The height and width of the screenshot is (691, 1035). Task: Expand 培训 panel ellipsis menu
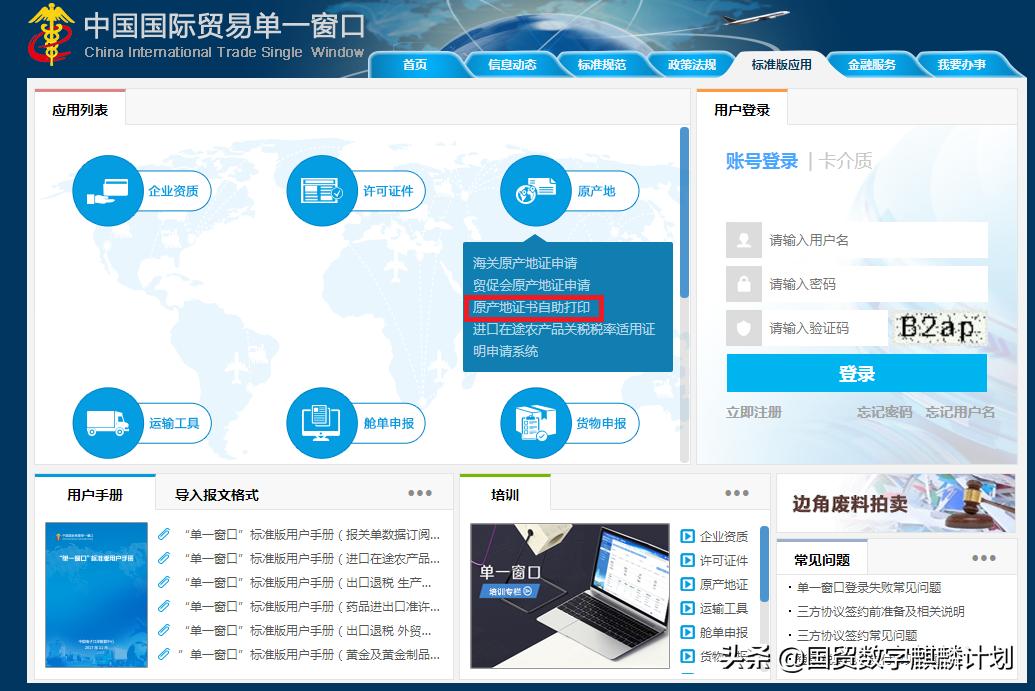[737, 492]
